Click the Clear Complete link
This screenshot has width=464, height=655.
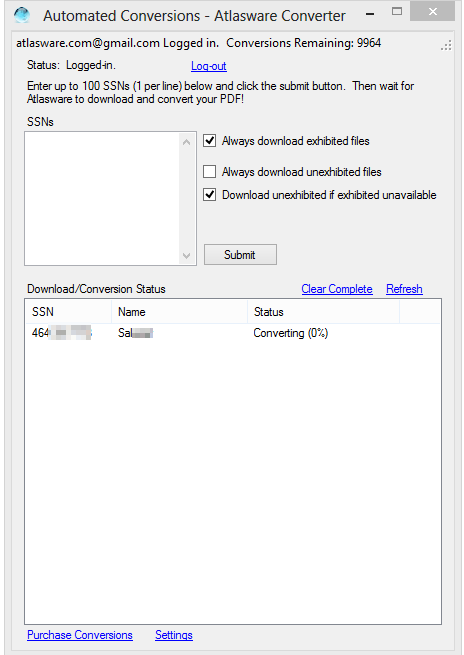click(337, 289)
